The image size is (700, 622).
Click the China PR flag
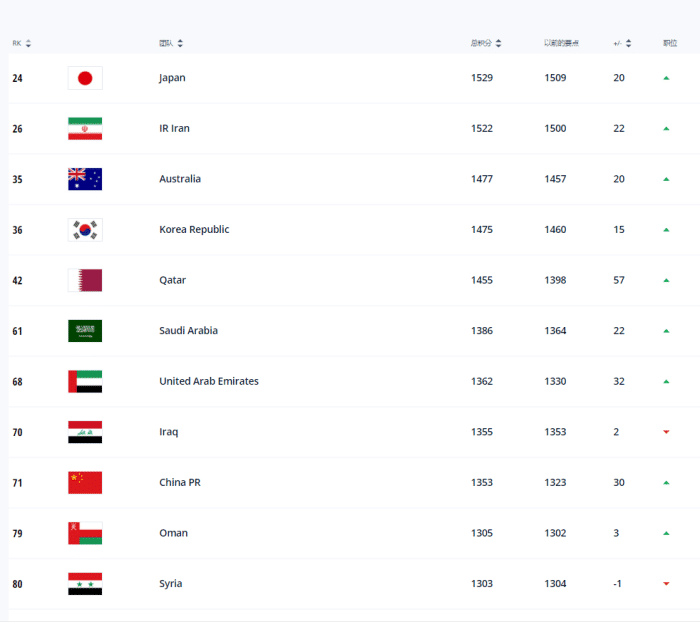[85, 483]
